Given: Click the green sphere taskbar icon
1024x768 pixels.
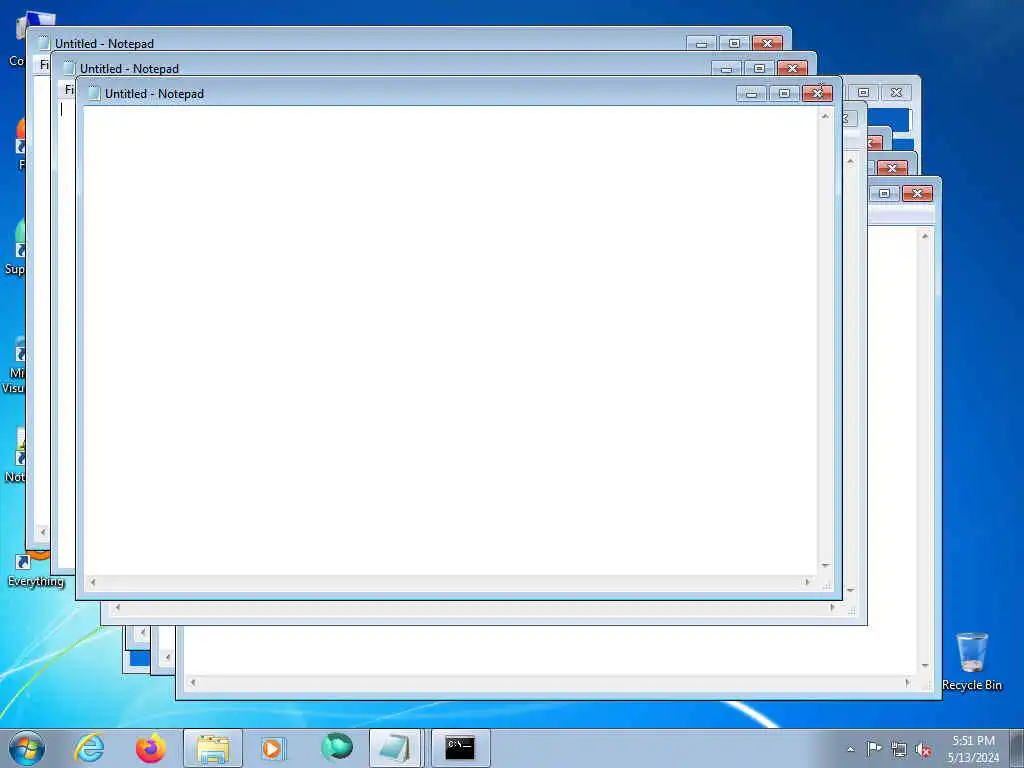Looking at the screenshot, I should click(336, 746).
